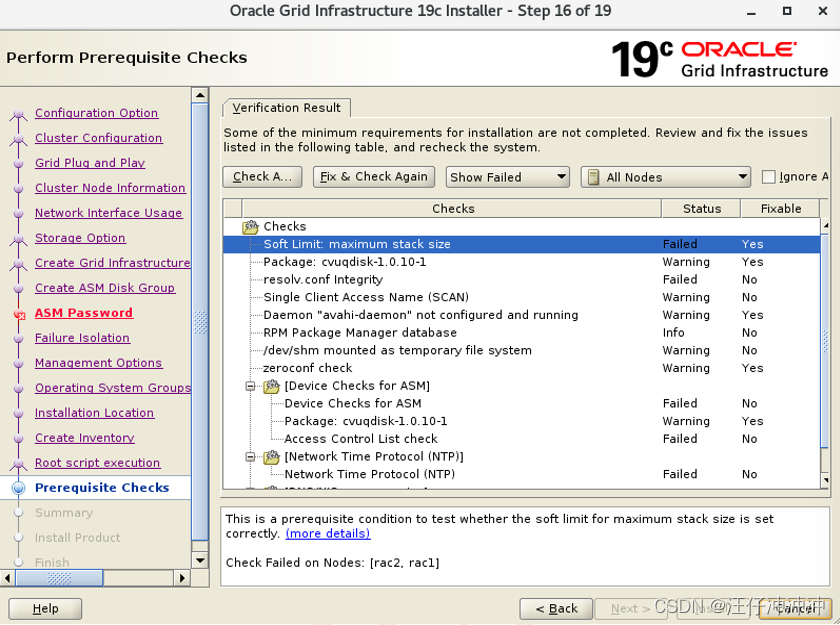The width and height of the screenshot is (840, 625).
Task: Open the Operating System Groups step
Action: (x=112, y=388)
